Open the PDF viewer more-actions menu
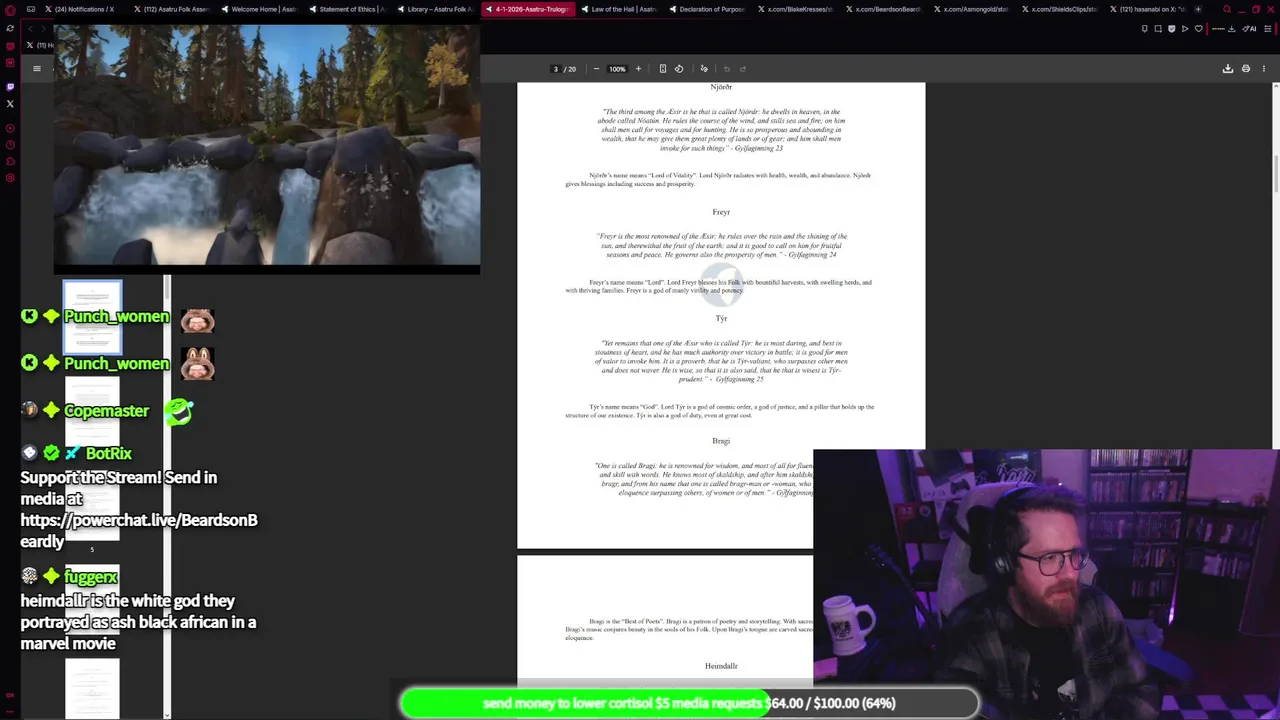Viewport: 1280px width, 720px height. [1264, 69]
